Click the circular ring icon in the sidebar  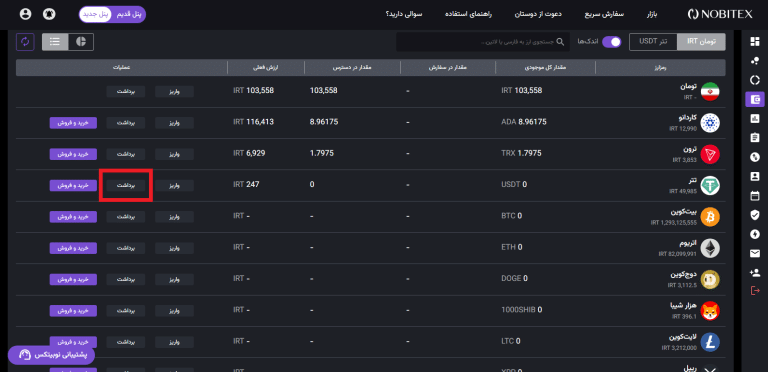pos(754,80)
